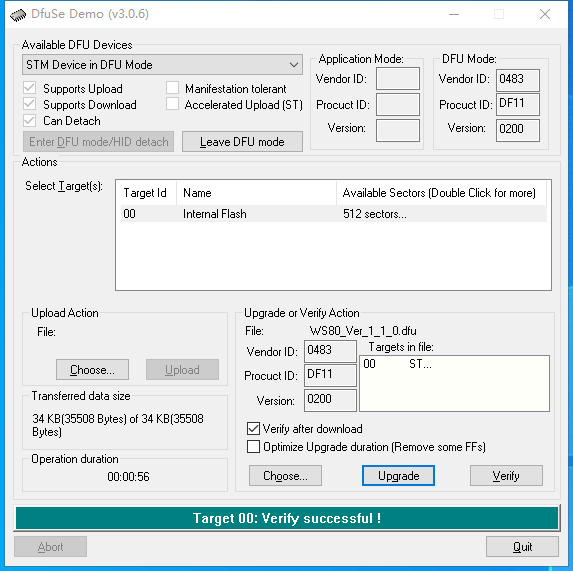Toggle the Supports Upload checkbox
The image size is (573, 571).
(29, 88)
